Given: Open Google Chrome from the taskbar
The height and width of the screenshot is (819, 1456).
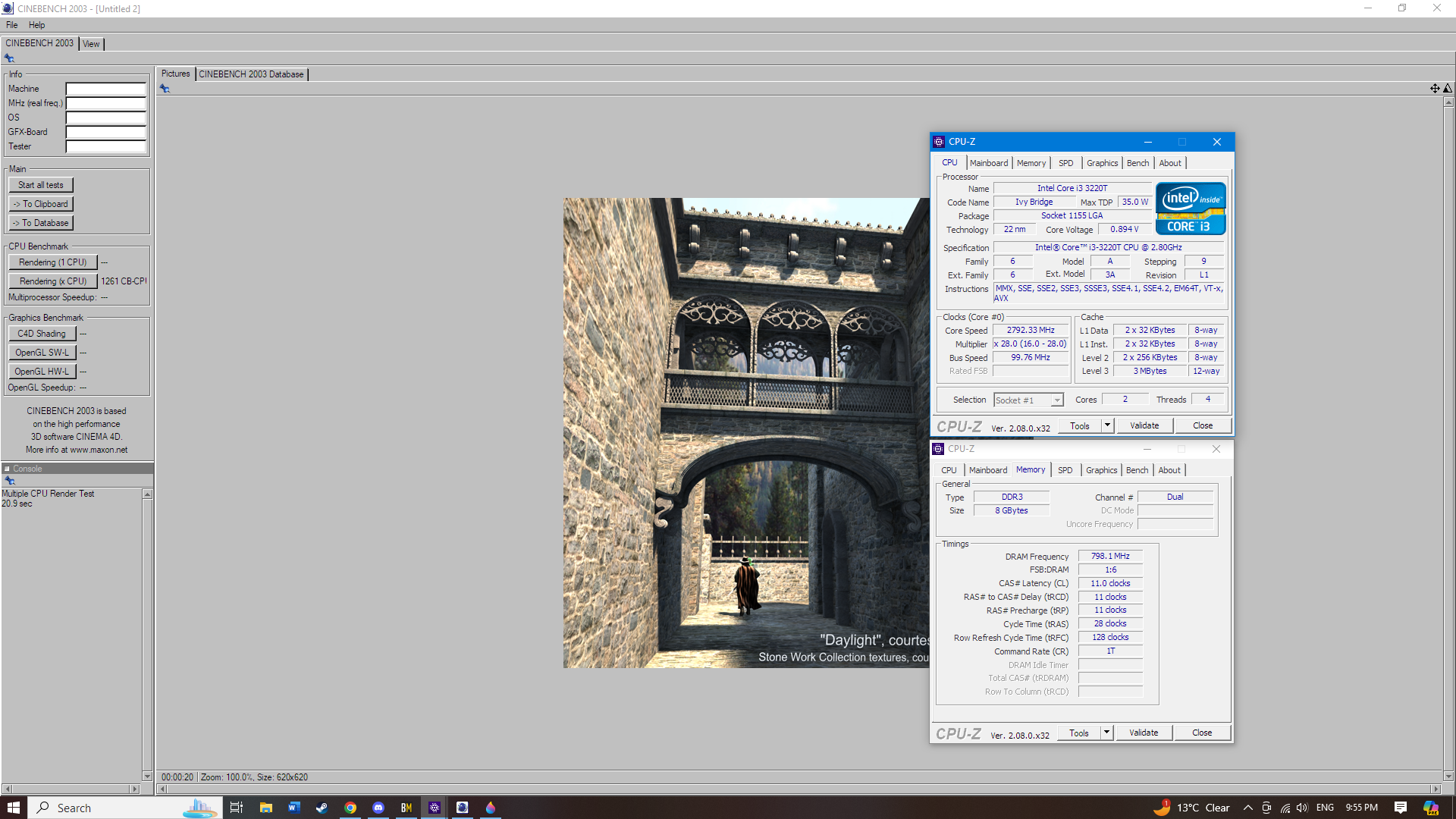Looking at the screenshot, I should pyautogui.click(x=350, y=808).
